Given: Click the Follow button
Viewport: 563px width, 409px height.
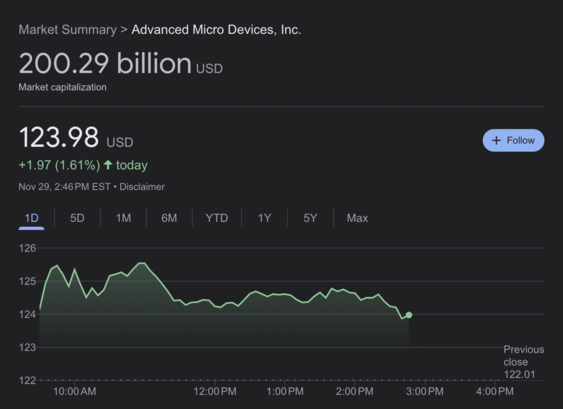Looking at the screenshot, I should (513, 140).
